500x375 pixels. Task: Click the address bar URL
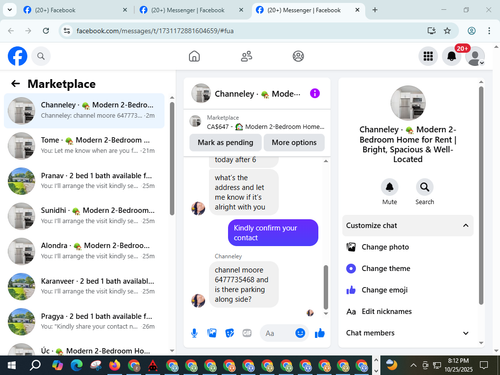(155, 31)
